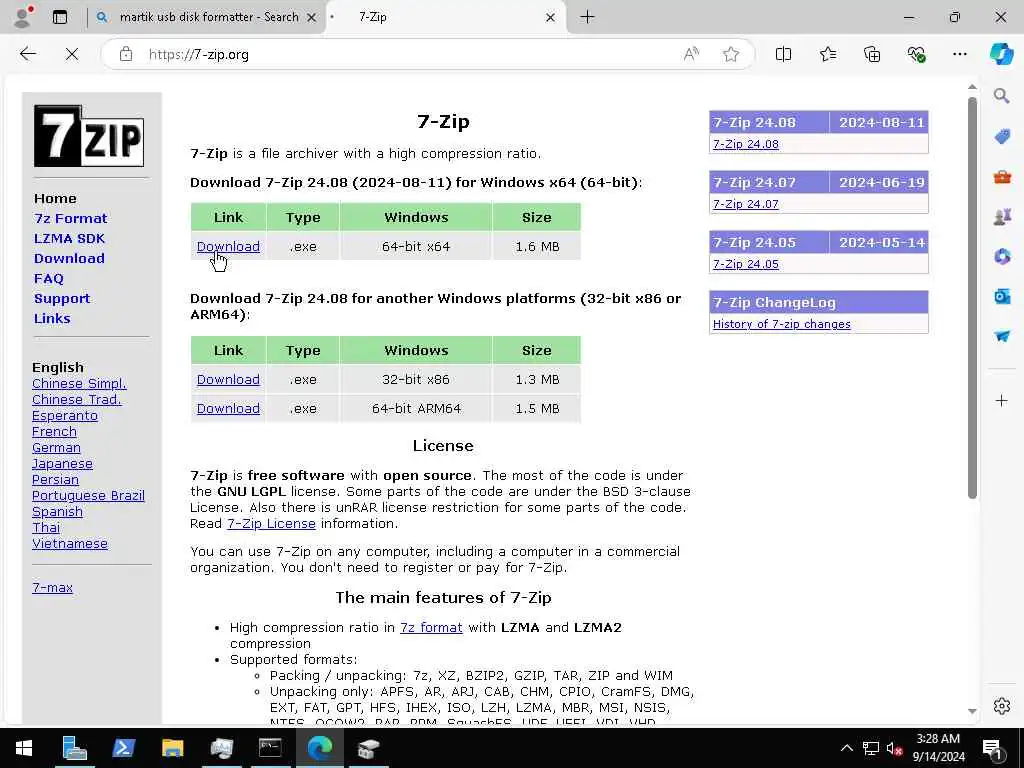Select the 7-Zip tab
This screenshot has width=1024, height=768.
444,17
